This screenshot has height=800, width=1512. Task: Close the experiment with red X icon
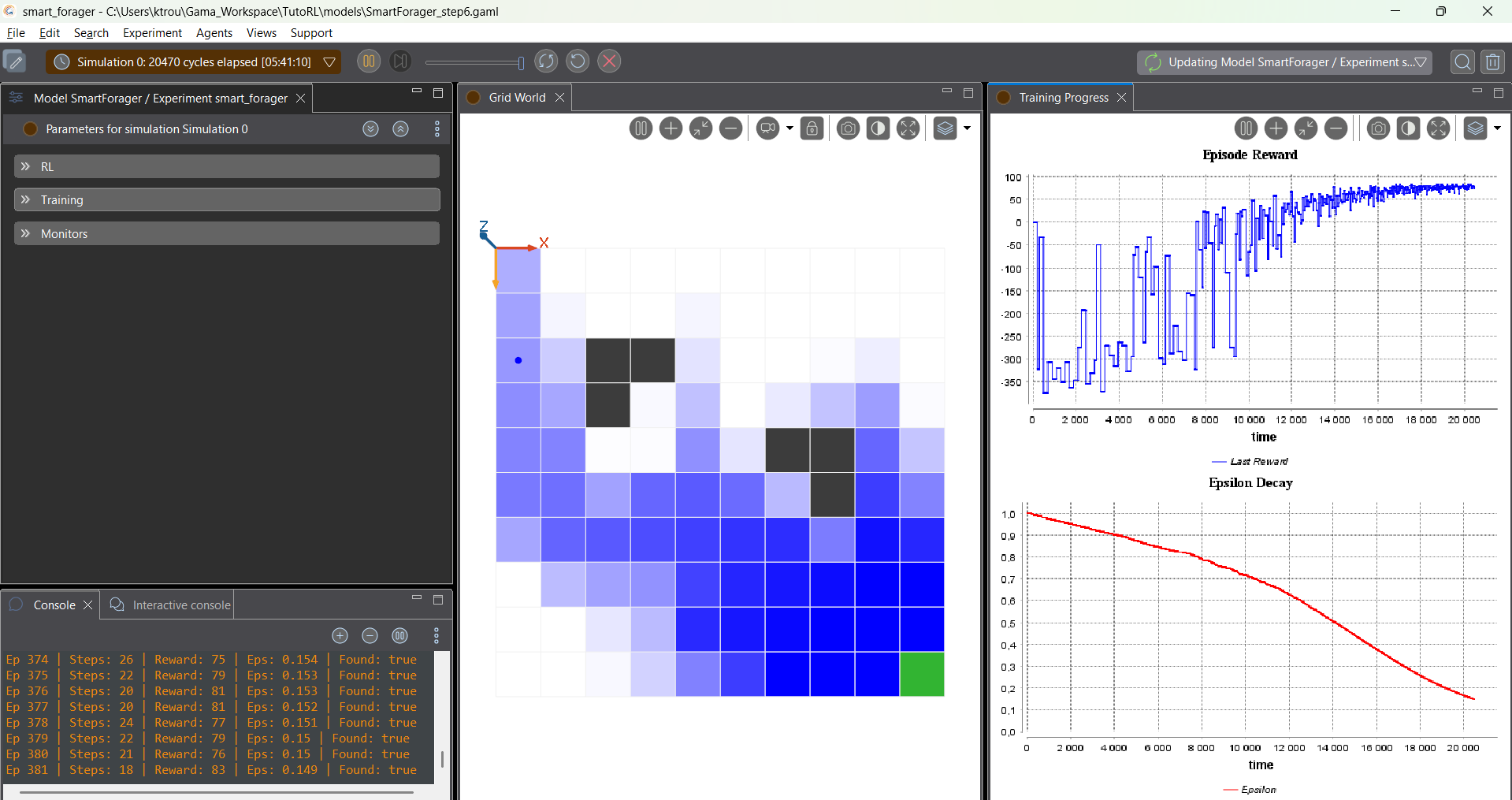[x=609, y=61]
